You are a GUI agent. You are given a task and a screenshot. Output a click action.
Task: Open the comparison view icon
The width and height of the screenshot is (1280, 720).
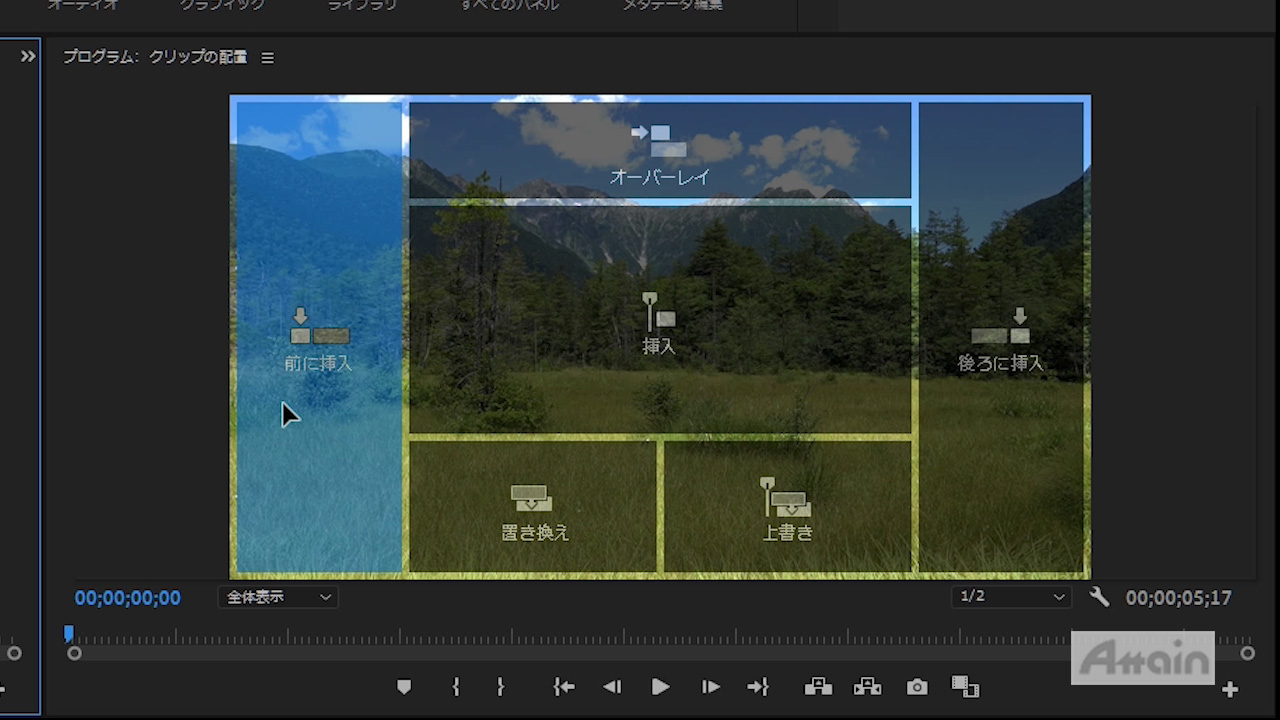click(x=965, y=687)
